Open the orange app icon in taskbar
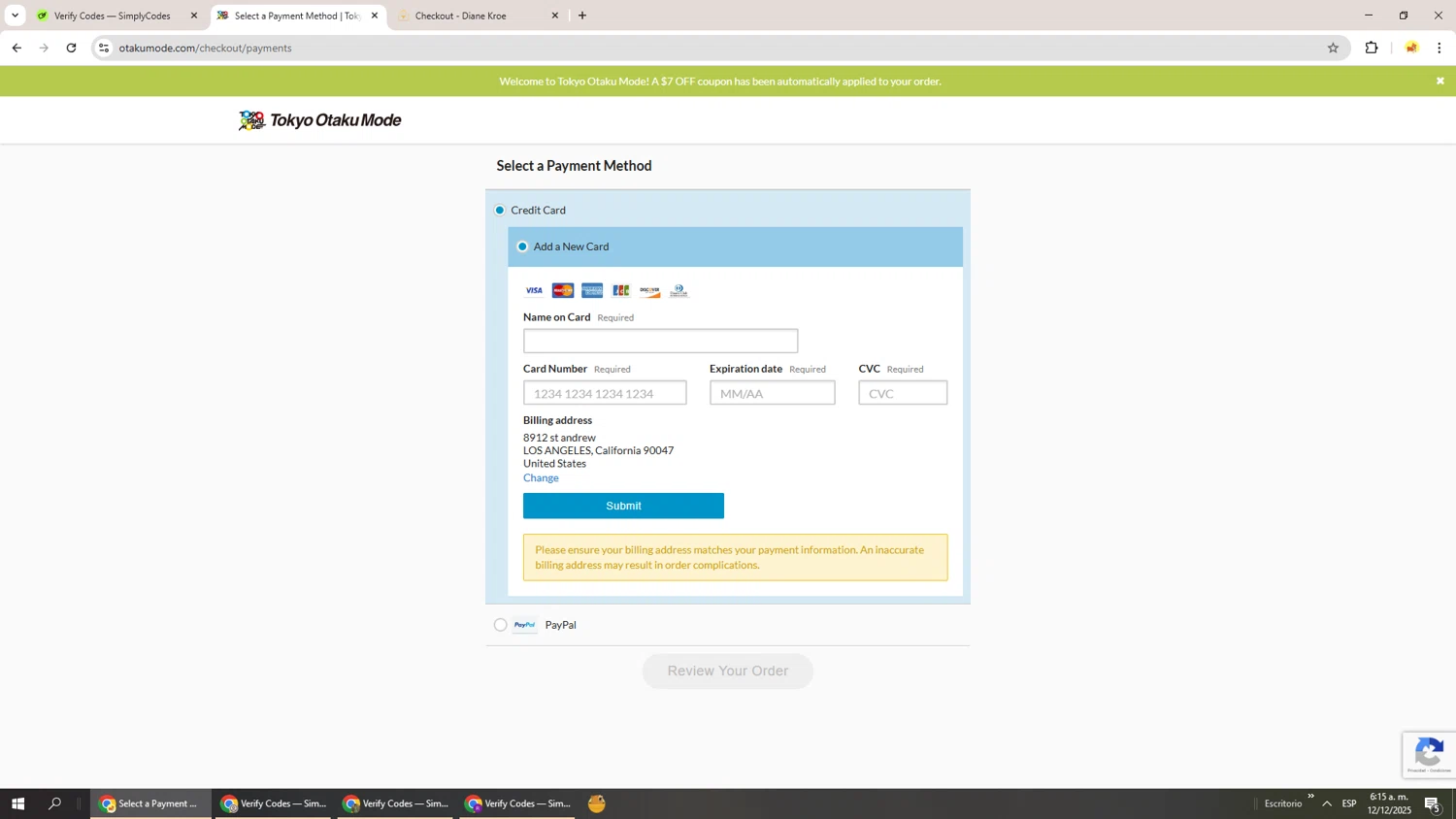This screenshot has width=1456, height=819. (597, 803)
